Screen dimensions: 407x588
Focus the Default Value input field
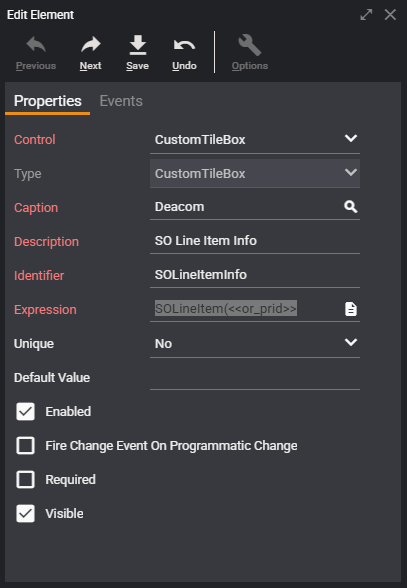(255, 377)
